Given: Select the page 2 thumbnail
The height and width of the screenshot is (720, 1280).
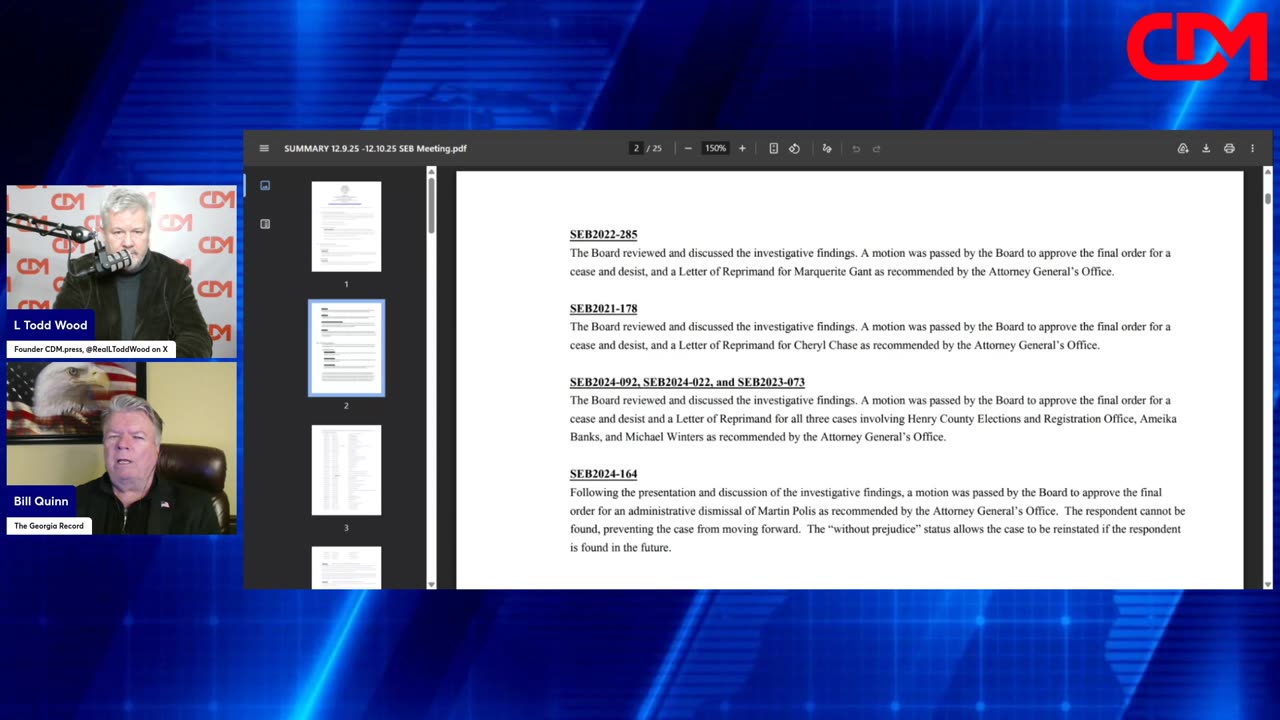Looking at the screenshot, I should point(346,348).
